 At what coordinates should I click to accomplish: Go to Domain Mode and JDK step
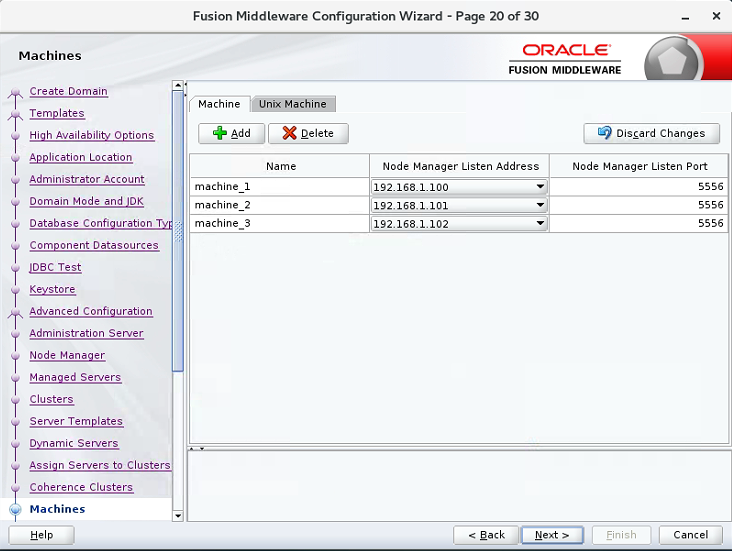click(x=86, y=201)
